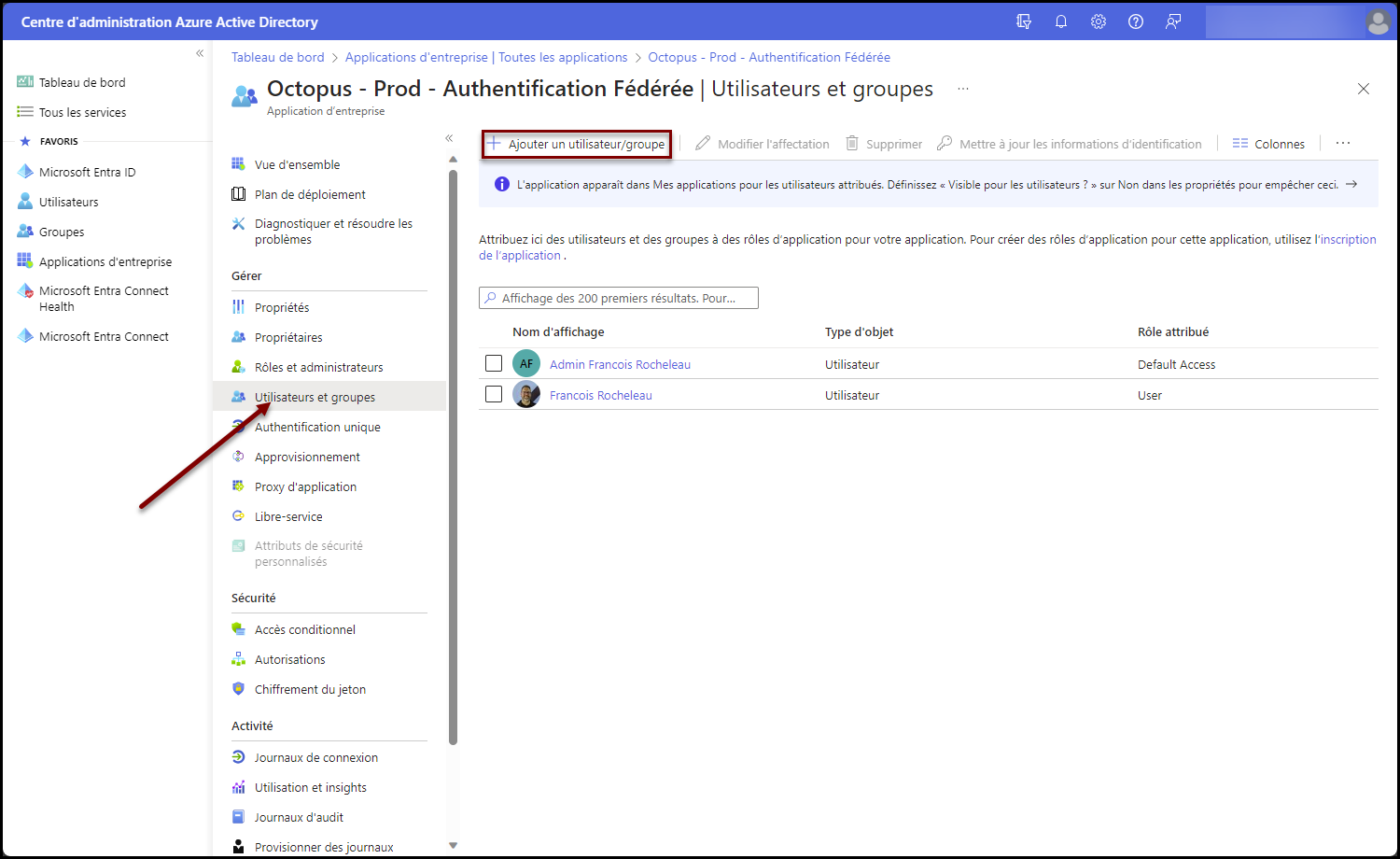Go to Applications d'entreprise in the sidebar
The height and width of the screenshot is (859, 1400).
click(x=104, y=261)
